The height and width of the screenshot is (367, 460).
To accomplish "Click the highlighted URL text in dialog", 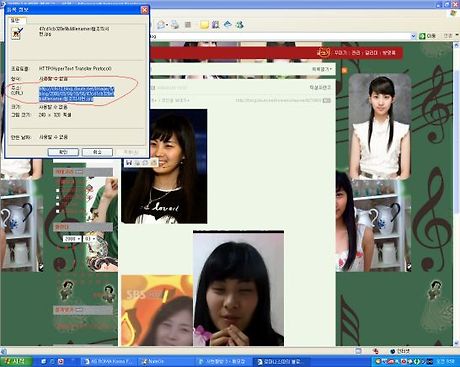I will pos(77,94).
